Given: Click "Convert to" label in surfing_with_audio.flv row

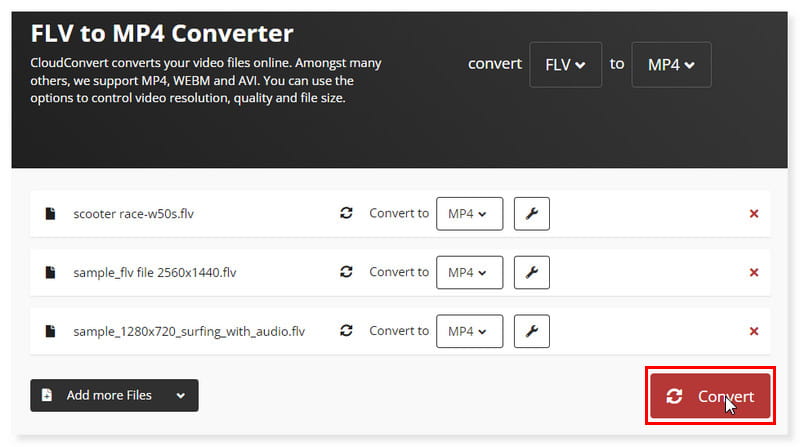Looking at the screenshot, I should click(x=399, y=331).
